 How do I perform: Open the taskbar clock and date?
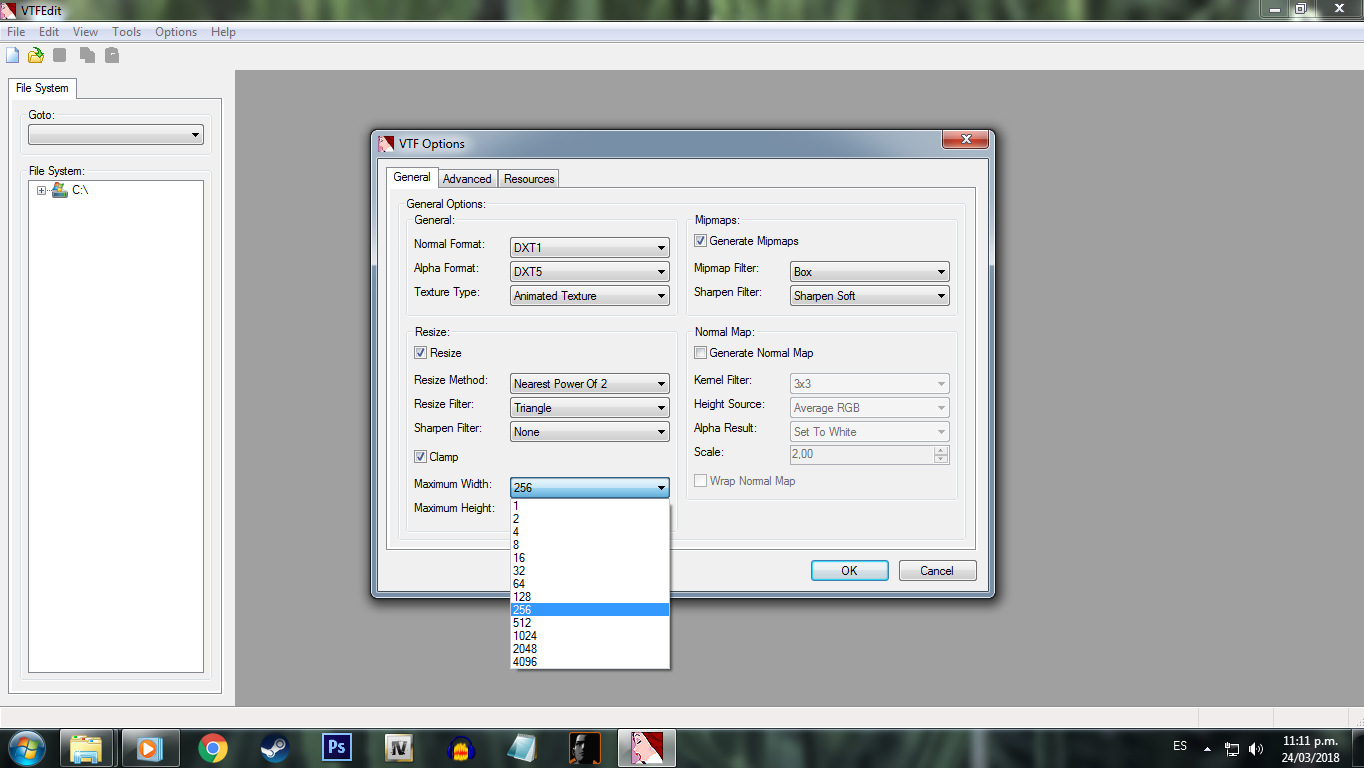tap(1311, 749)
